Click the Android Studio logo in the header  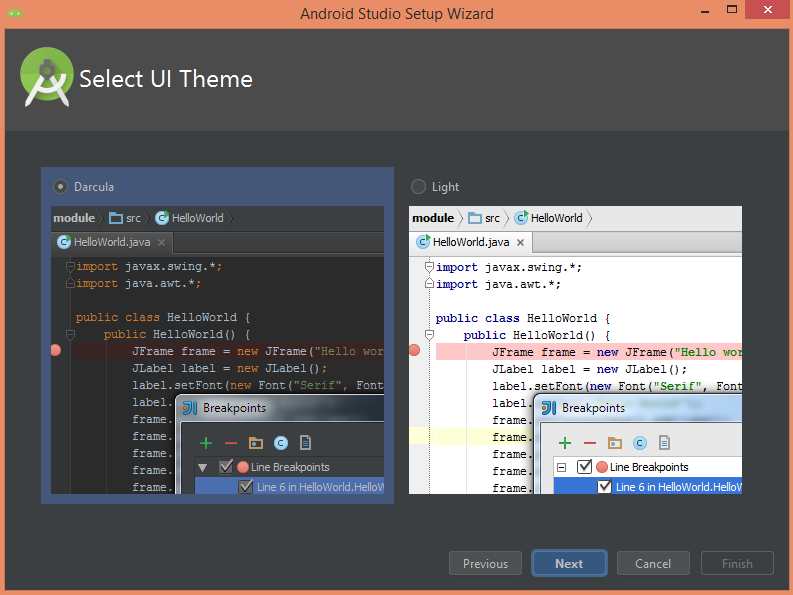pos(47,77)
